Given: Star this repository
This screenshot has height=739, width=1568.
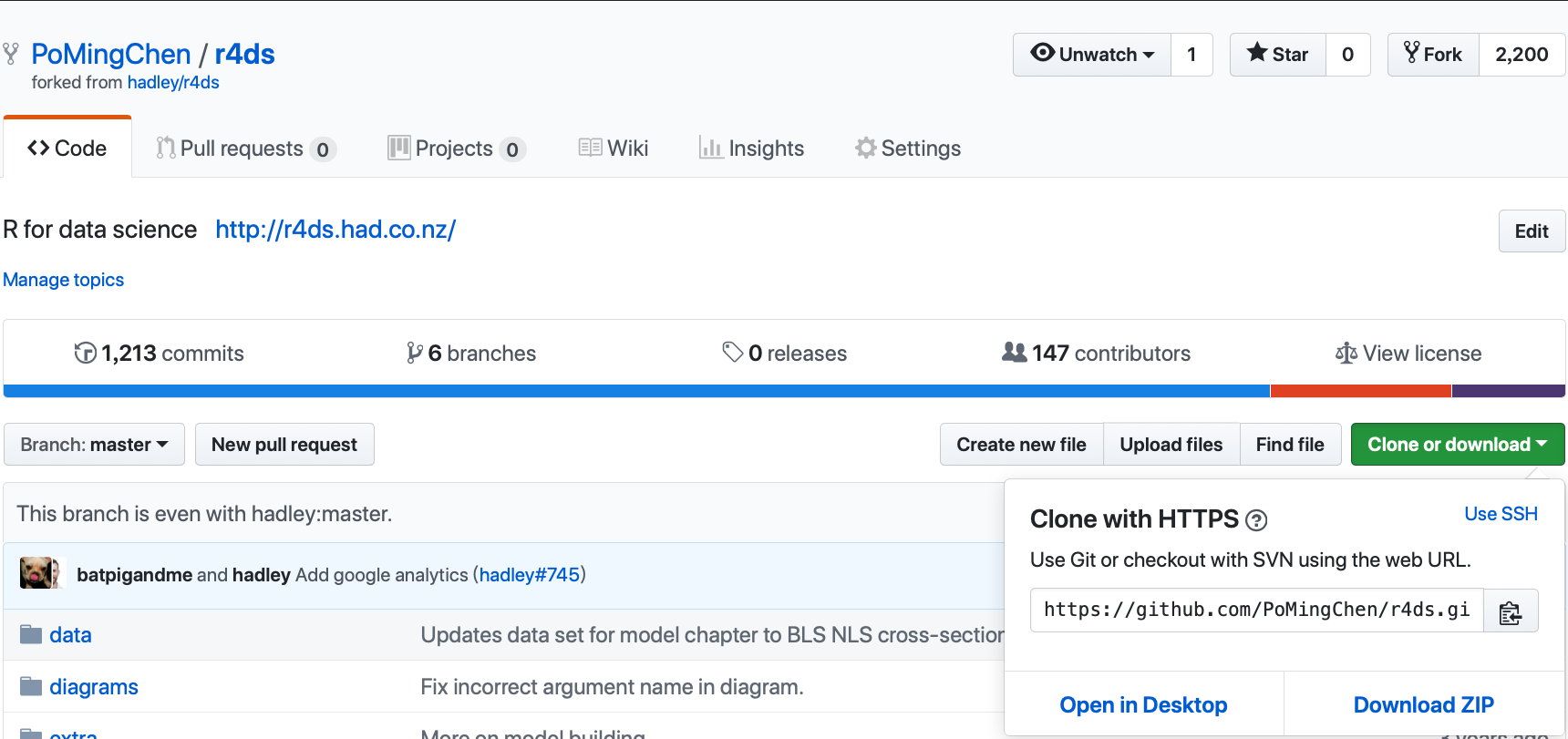Looking at the screenshot, I should click(x=1278, y=55).
